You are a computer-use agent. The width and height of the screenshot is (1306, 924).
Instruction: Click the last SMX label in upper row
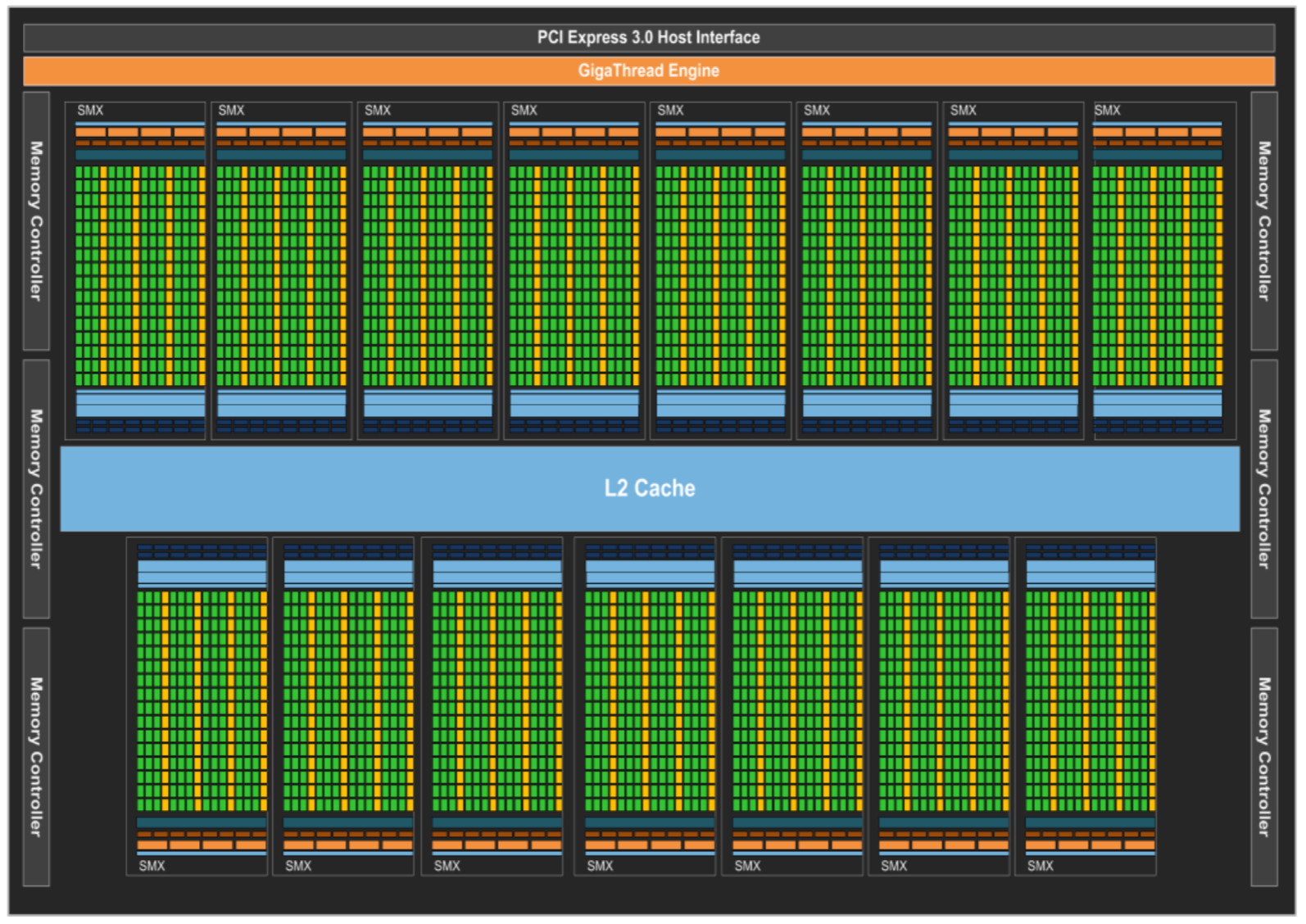(1107, 111)
